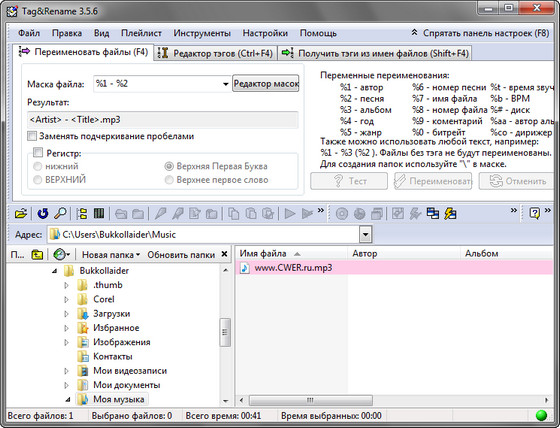This screenshot has height=428, width=560.
Task: Select the Верхнее первое слово radio button
Action: tap(169, 180)
